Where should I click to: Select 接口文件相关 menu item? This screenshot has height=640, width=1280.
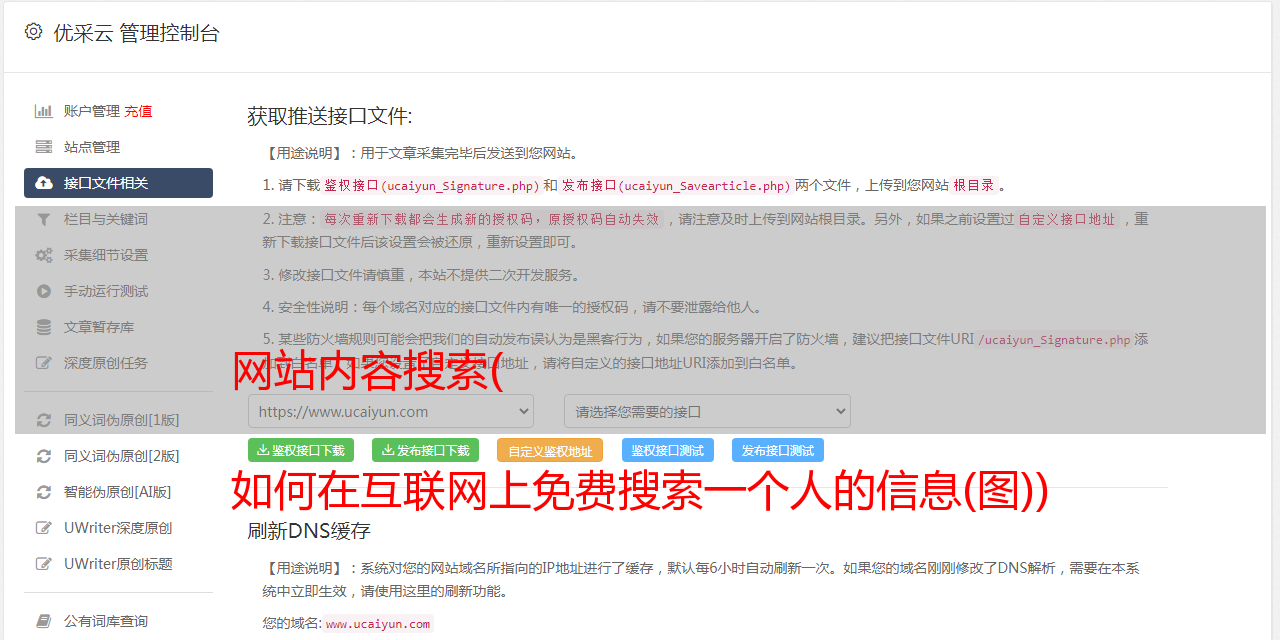point(118,183)
